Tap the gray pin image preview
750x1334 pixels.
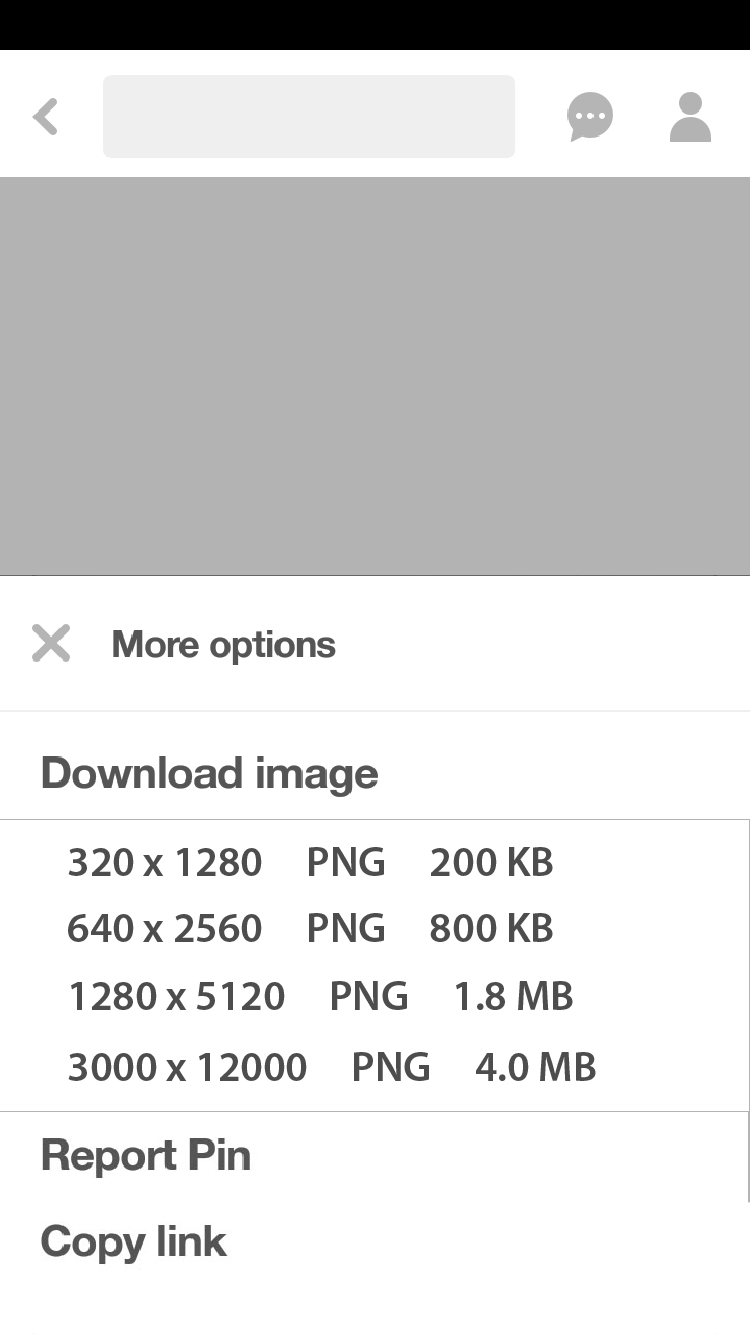[375, 376]
